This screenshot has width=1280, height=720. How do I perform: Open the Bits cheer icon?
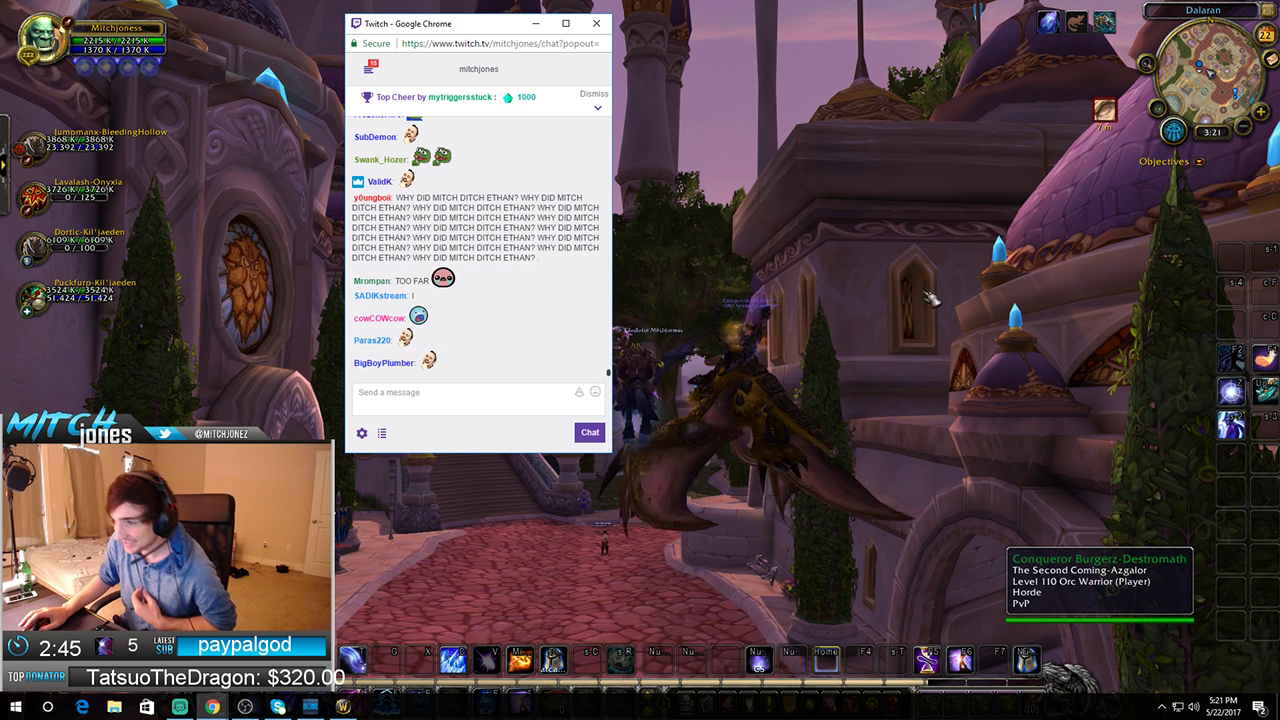pos(579,392)
